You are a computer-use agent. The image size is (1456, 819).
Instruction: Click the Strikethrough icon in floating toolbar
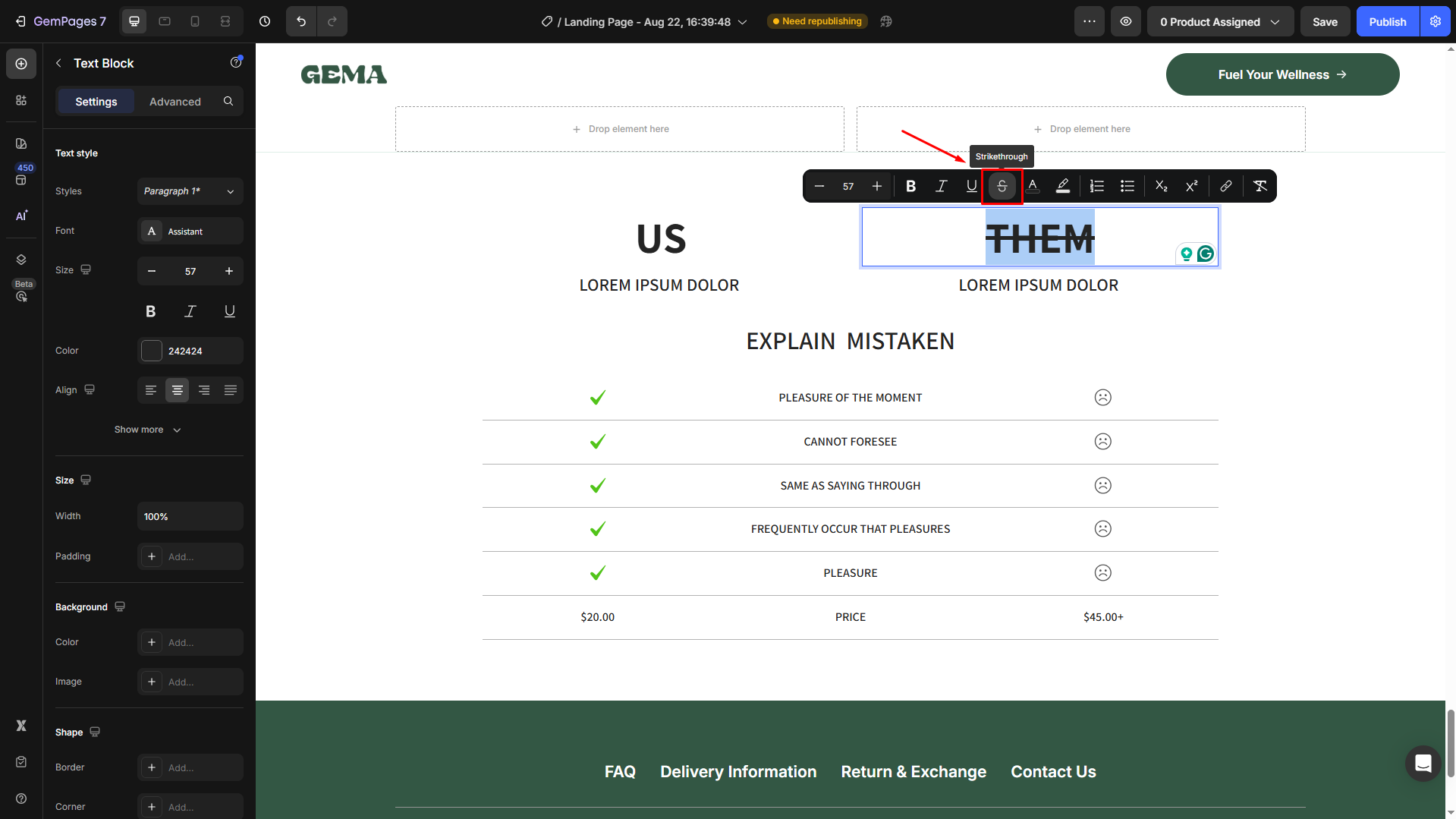coord(1002,186)
